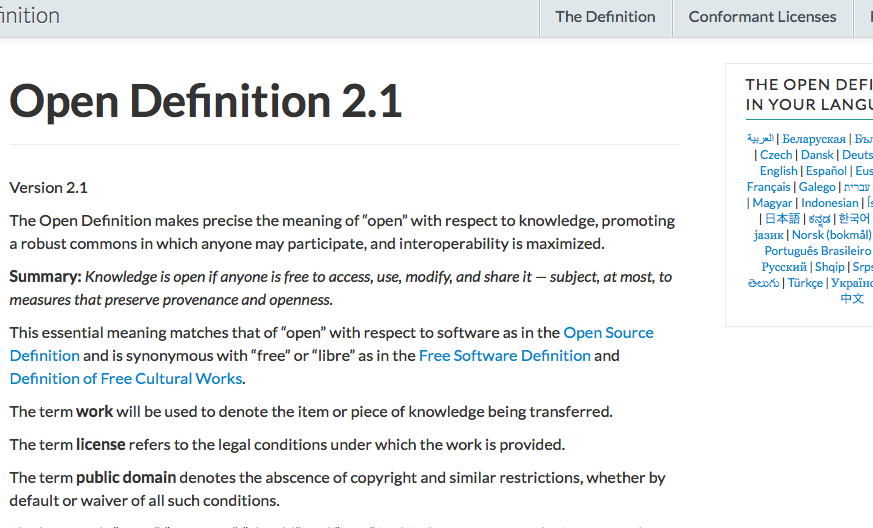Switch to Русский translation
The image size is (873, 528).
pyautogui.click(x=784, y=267)
